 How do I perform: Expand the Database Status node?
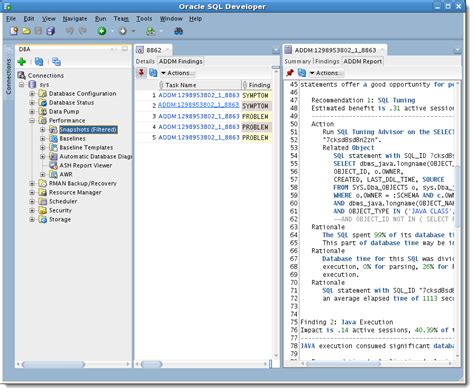tap(32, 103)
